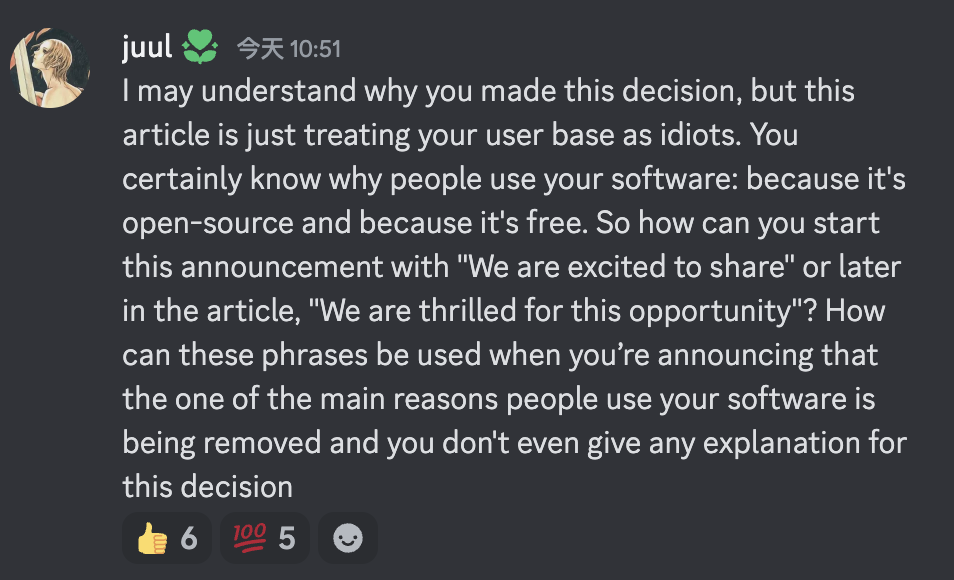954x580 pixels.
Task: Click the thumbs up reaction count 6
Action: (x=189, y=539)
